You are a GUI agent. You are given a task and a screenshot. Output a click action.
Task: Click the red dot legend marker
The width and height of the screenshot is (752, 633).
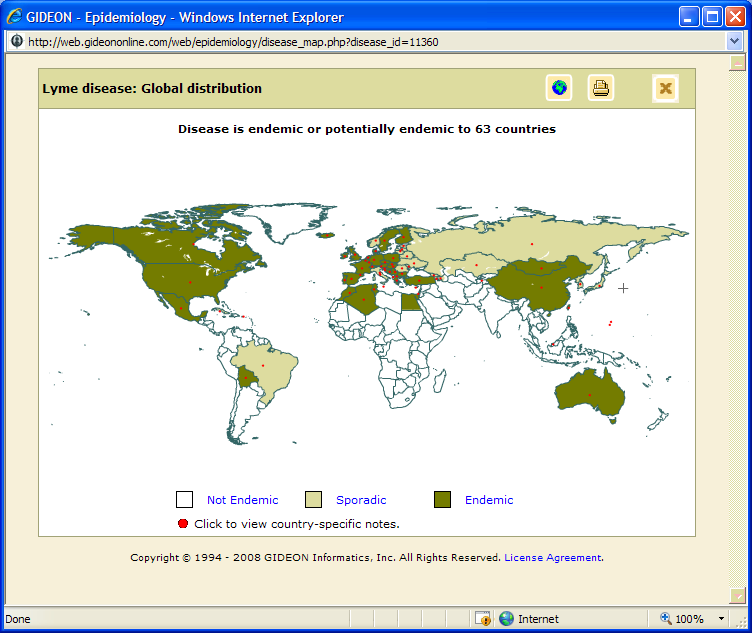pyautogui.click(x=183, y=523)
